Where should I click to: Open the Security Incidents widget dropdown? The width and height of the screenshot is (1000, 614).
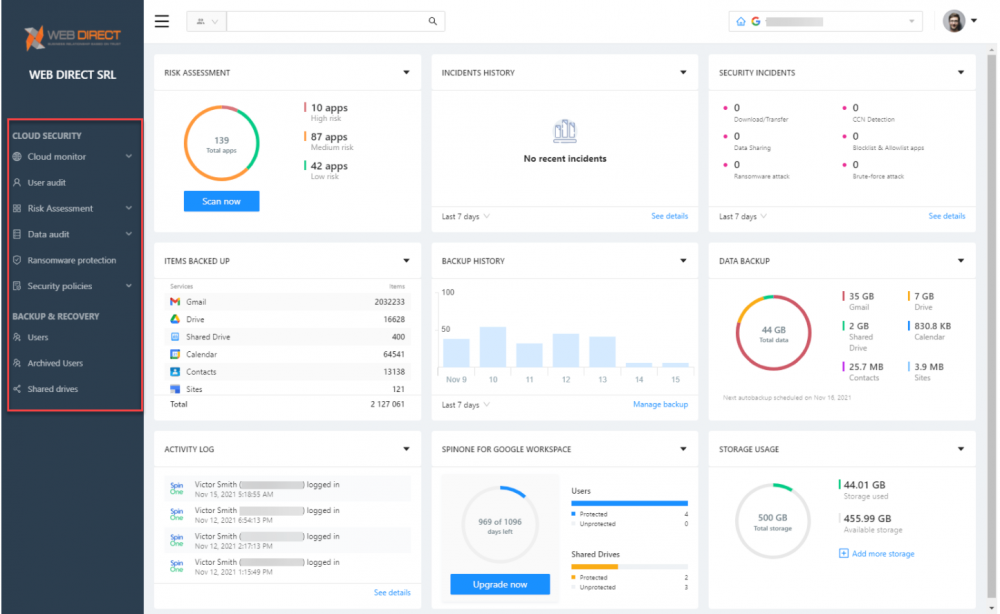[x=960, y=72]
